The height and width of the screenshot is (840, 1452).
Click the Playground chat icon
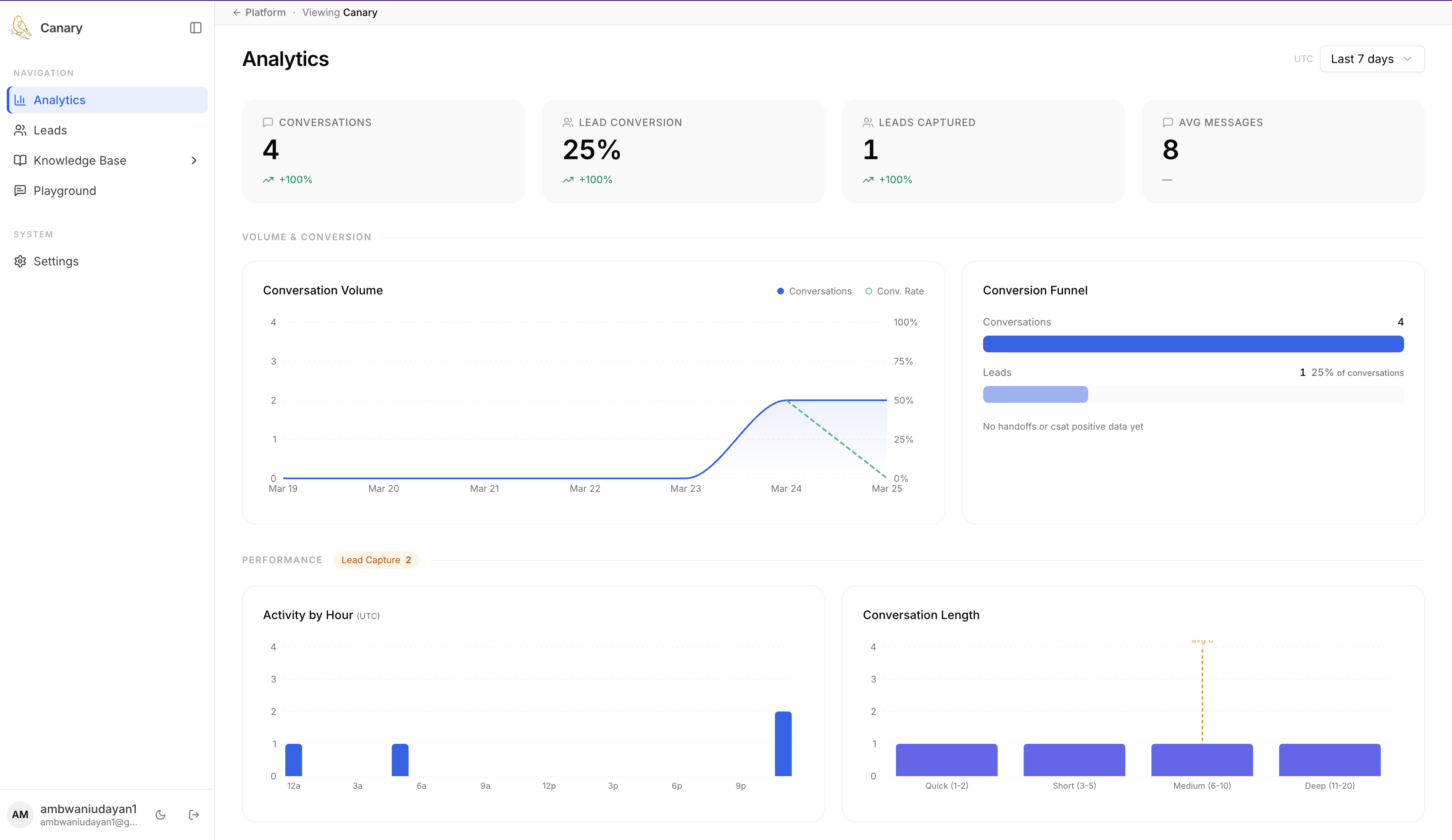20,191
